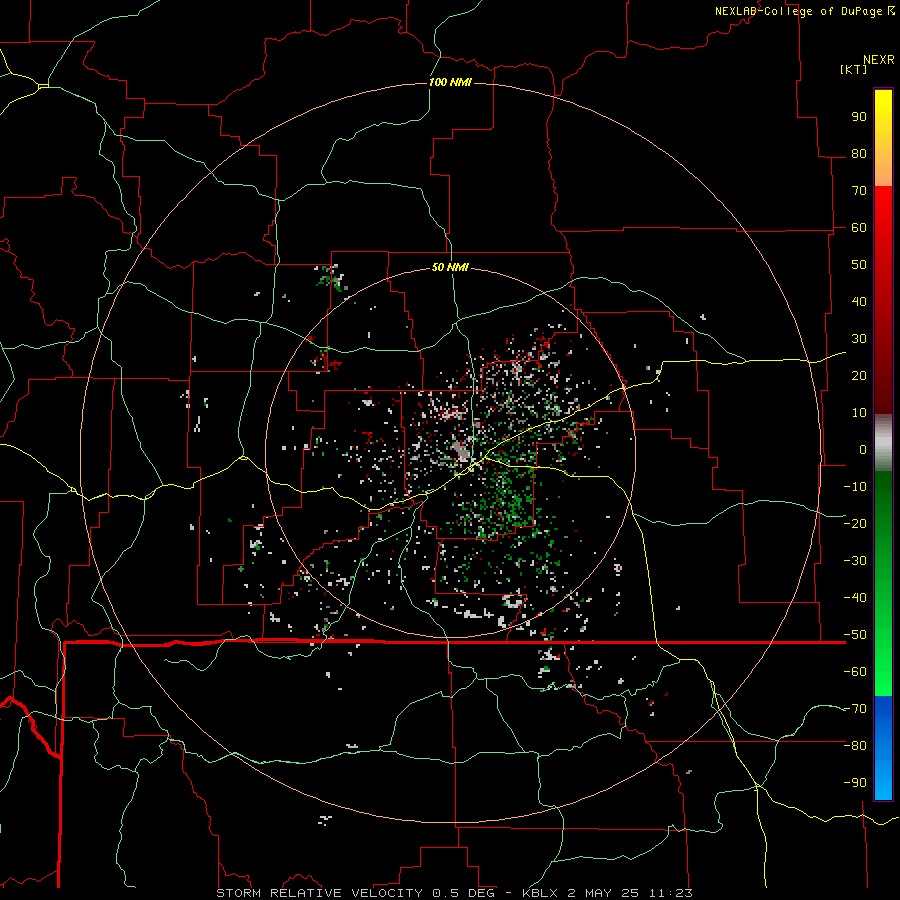Click the -50 tick label

tap(855, 635)
